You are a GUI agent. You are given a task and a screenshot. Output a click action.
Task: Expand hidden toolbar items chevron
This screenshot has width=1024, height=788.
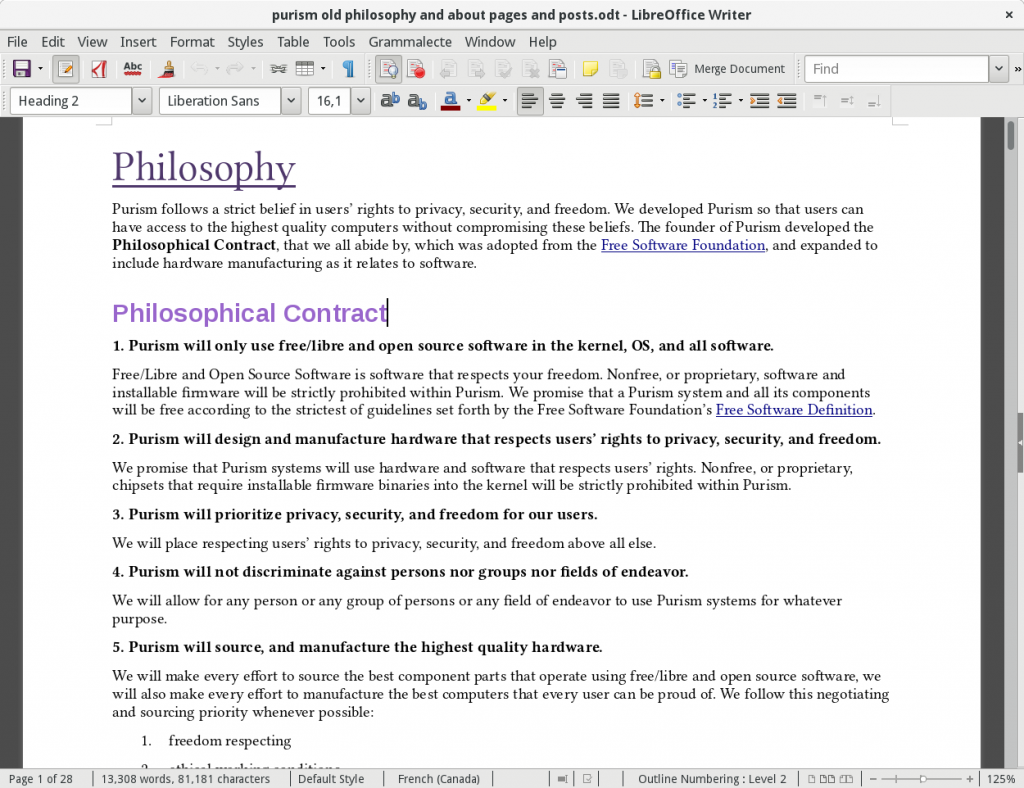tap(1017, 69)
